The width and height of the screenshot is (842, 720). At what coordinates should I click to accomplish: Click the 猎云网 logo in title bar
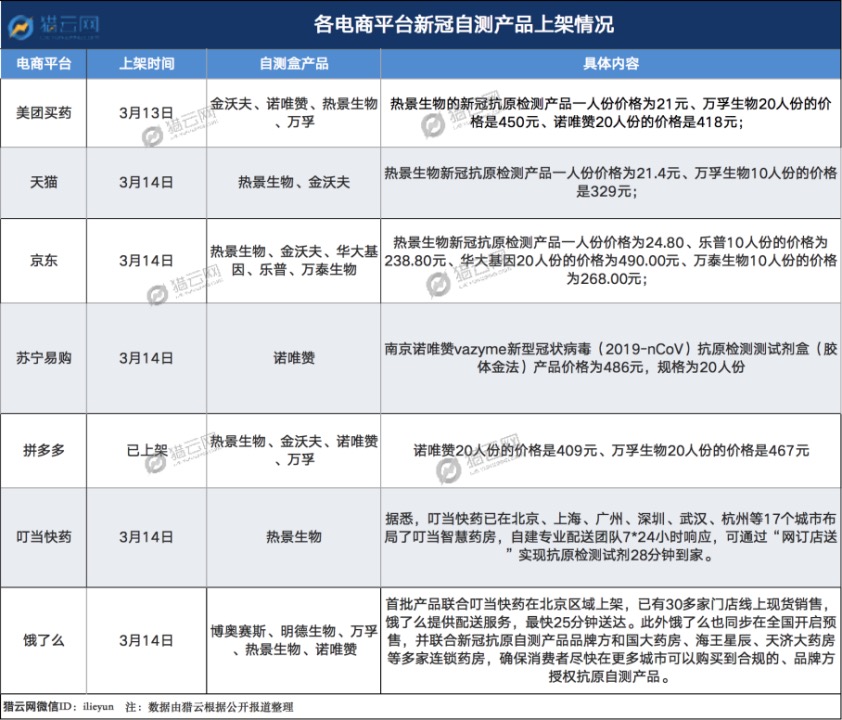(x=54, y=26)
